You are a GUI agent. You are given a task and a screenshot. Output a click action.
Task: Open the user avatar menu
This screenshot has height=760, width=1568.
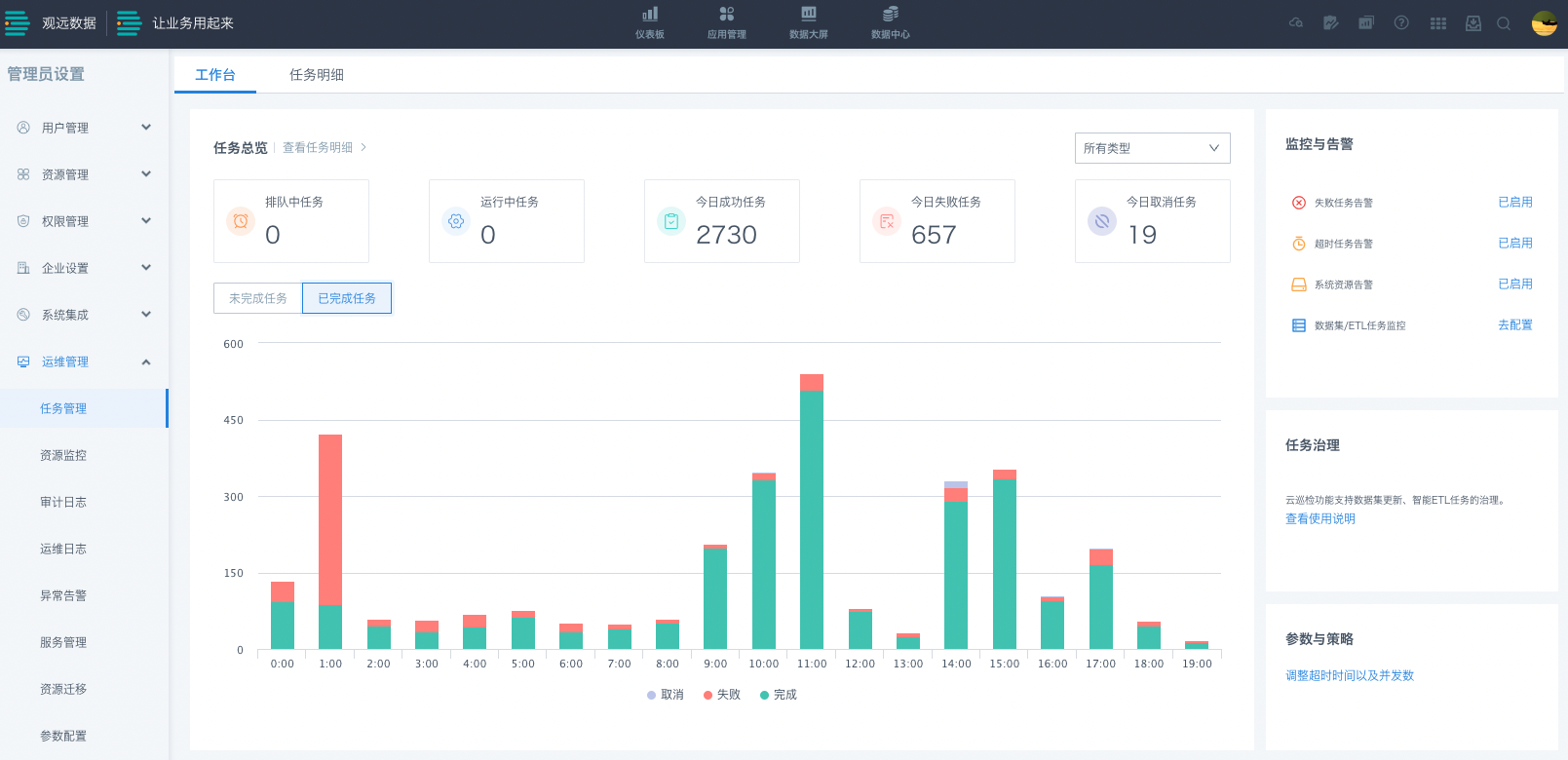click(1545, 23)
